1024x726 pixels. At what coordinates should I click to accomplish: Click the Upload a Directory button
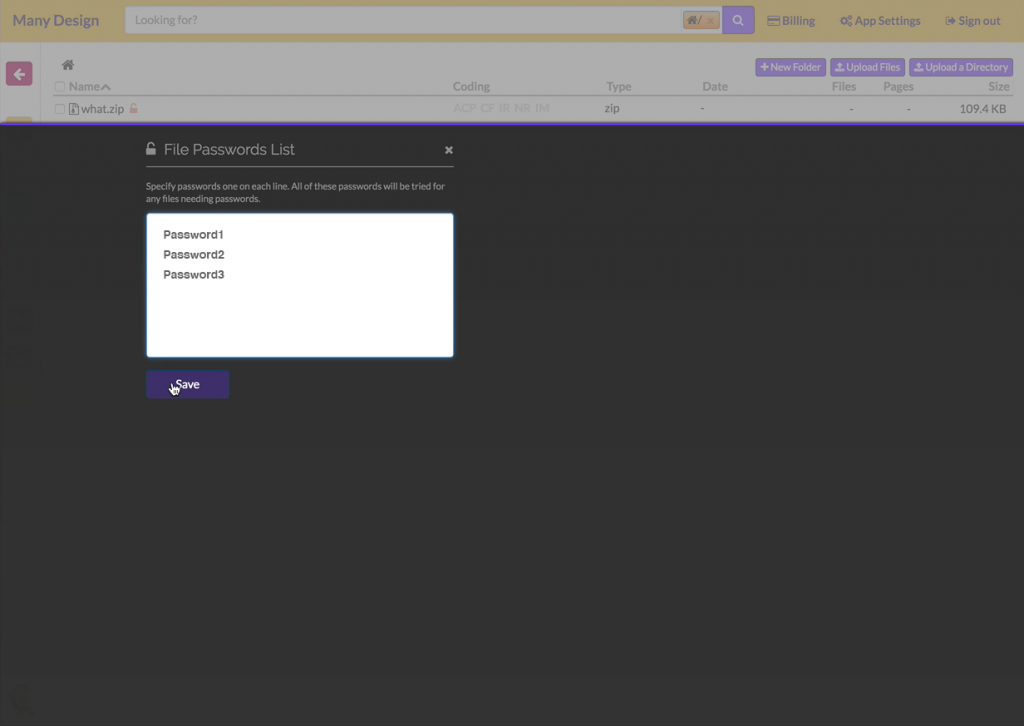961,67
